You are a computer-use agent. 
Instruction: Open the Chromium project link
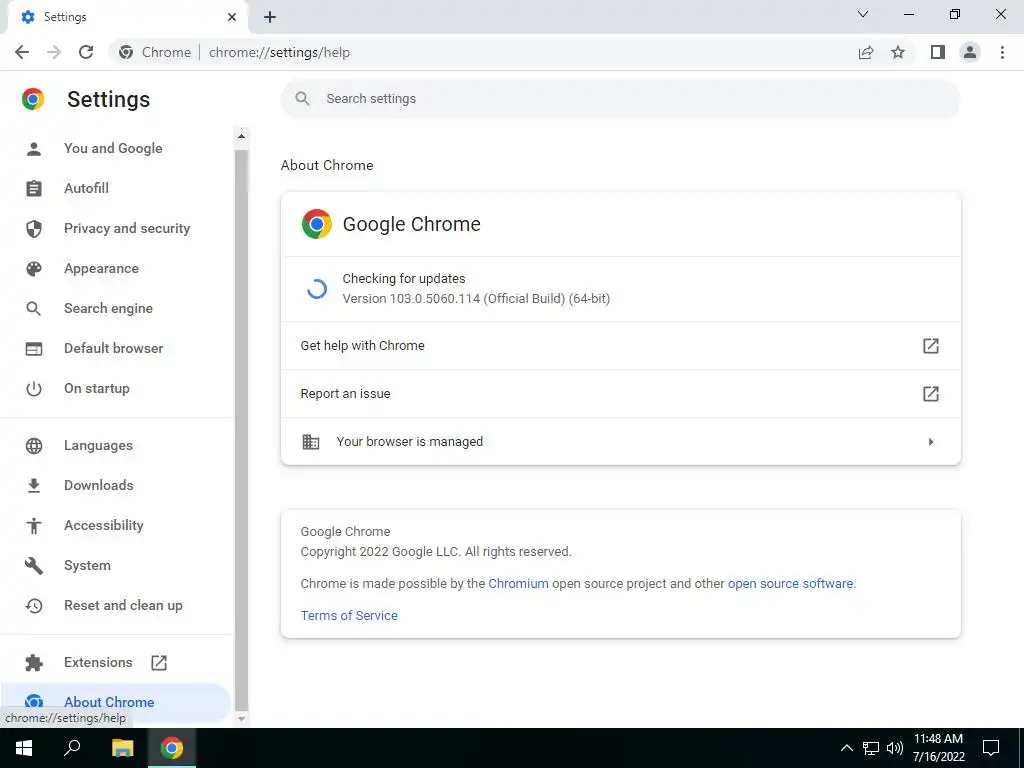519,584
